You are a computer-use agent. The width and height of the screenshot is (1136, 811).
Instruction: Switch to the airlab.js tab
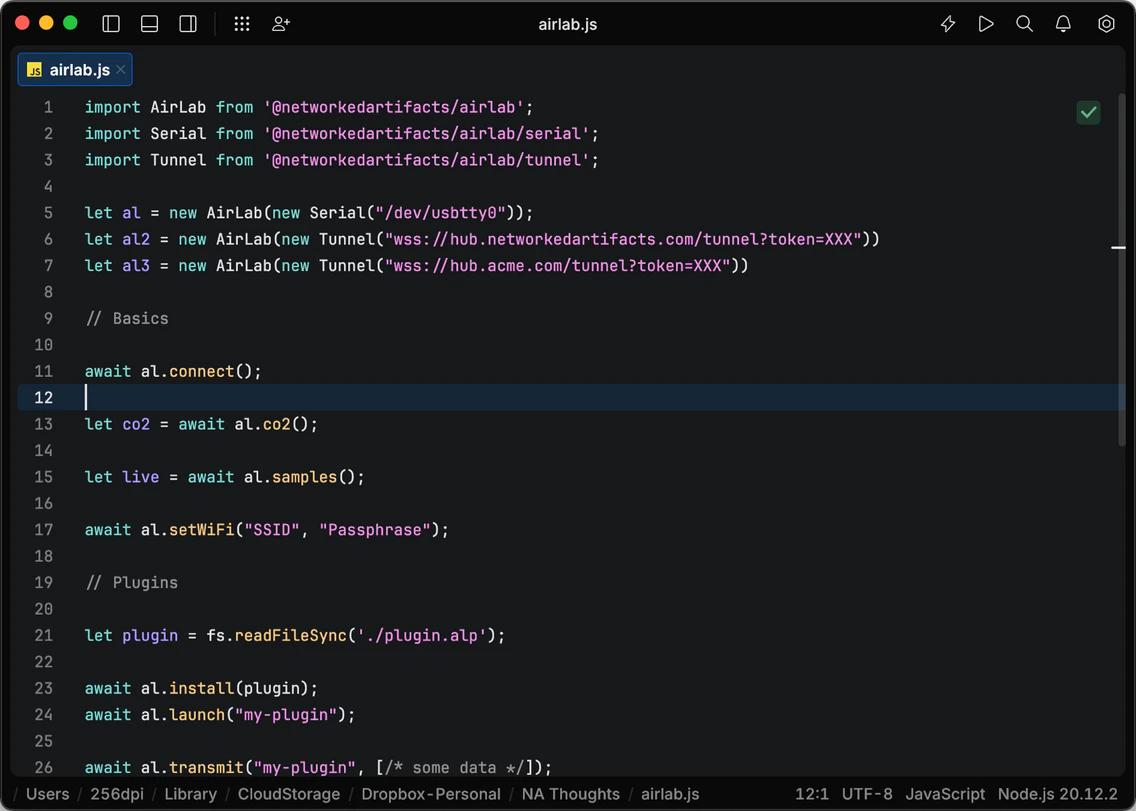coord(75,70)
